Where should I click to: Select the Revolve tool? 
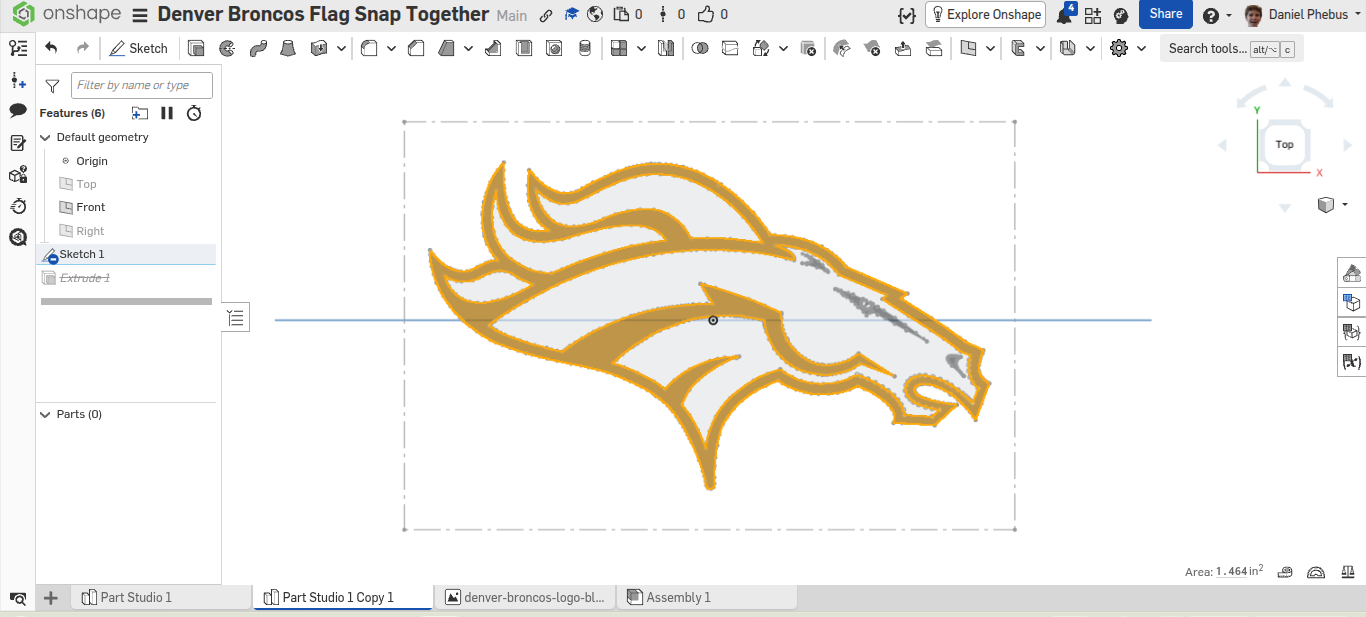pyautogui.click(x=227, y=48)
